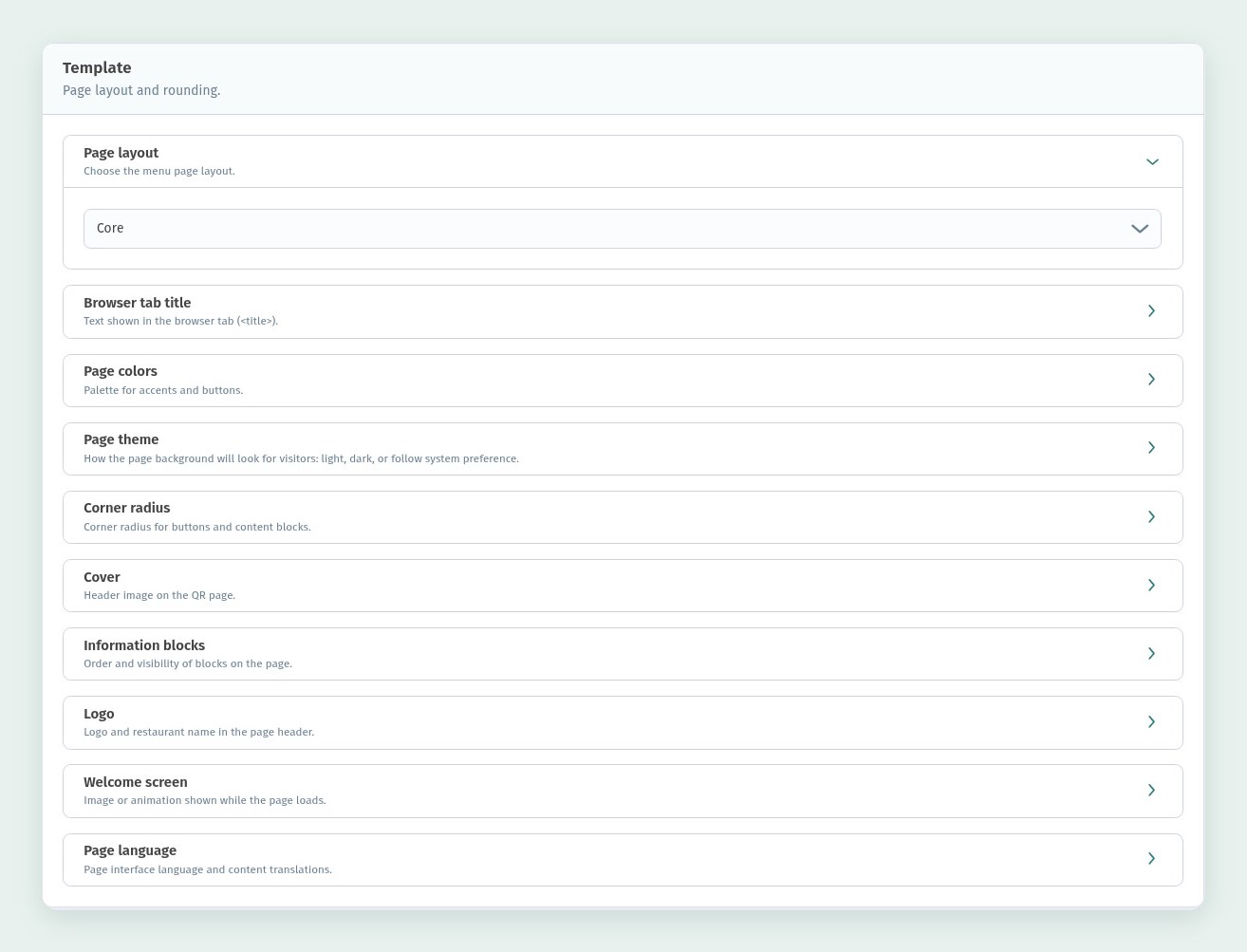
Task: Click 'Page layout and rounding.' subtitle
Action: click(141, 90)
